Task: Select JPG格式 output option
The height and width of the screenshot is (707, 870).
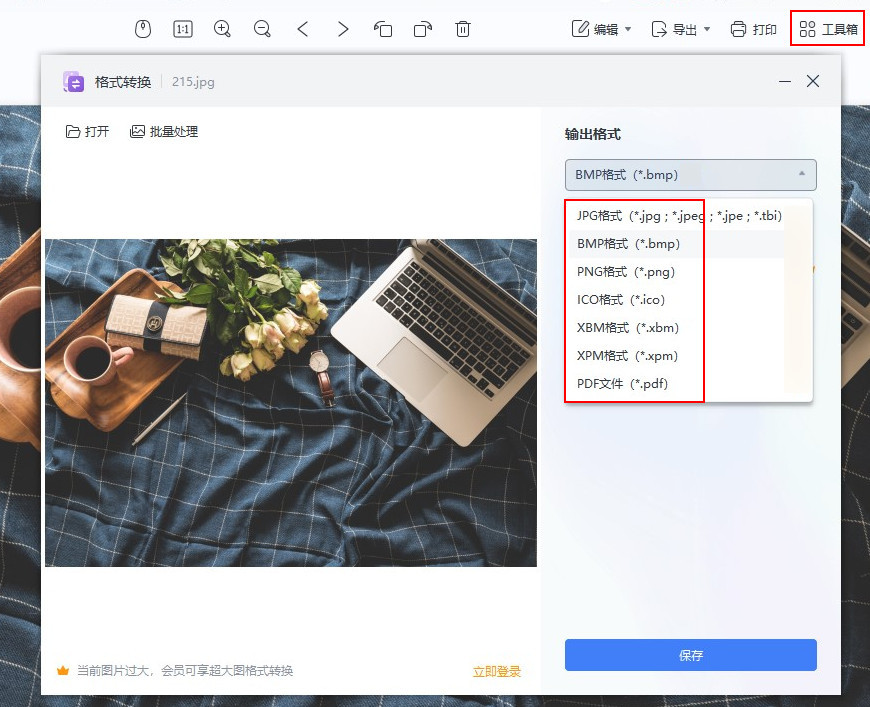Action: coord(679,215)
